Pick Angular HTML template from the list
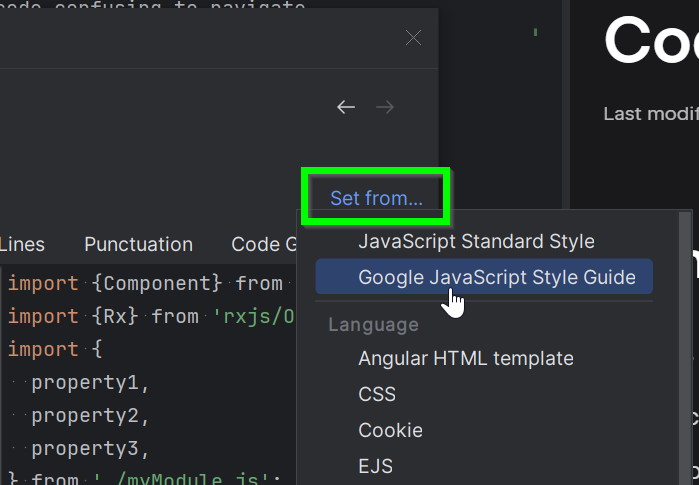This screenshot has height=485, width=699. click(x=466, y=358)
